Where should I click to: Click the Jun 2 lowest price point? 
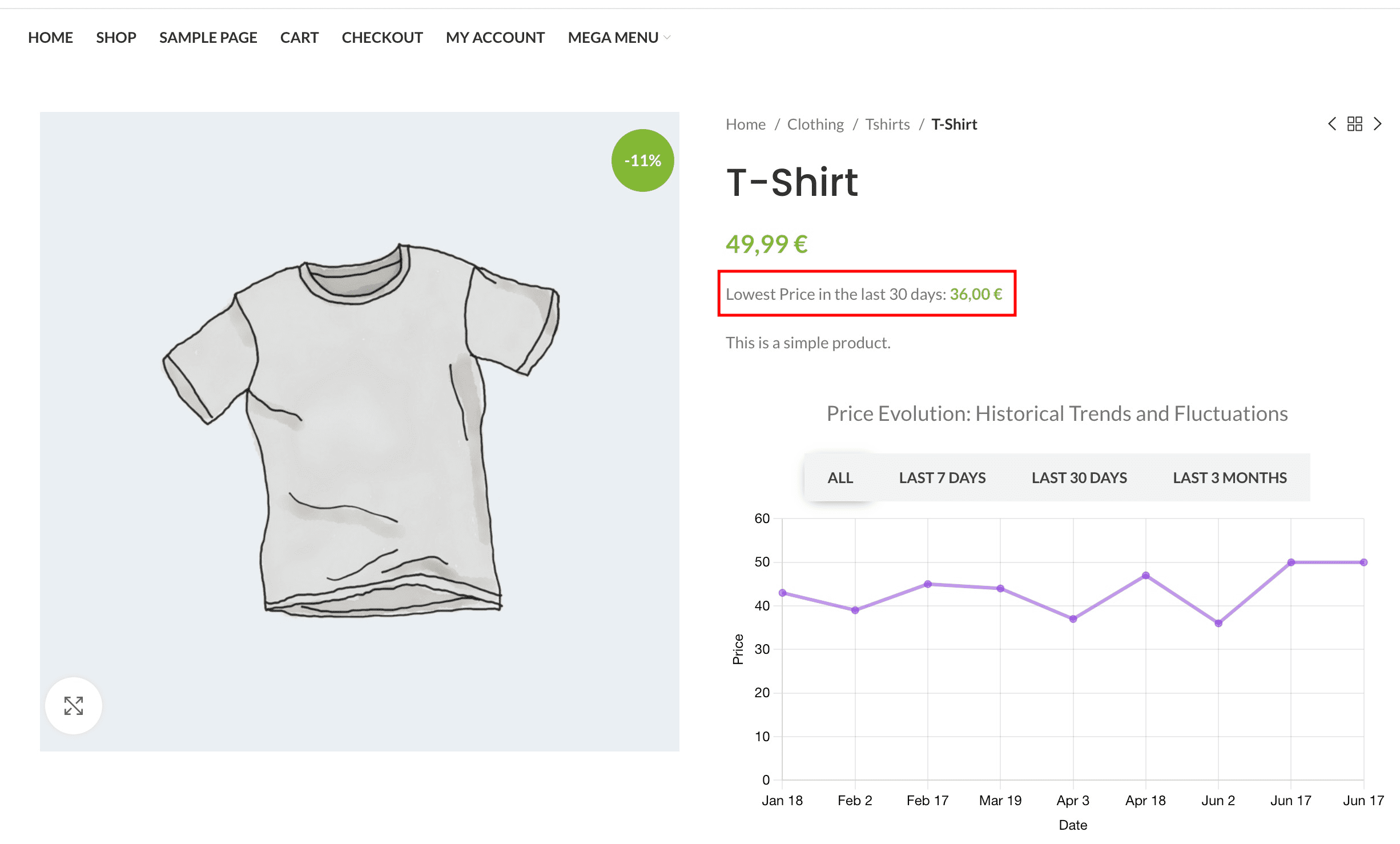1218,623
